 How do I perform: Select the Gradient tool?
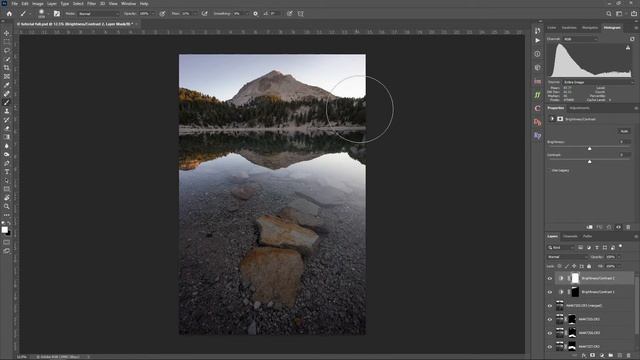[x=7, y=137]
